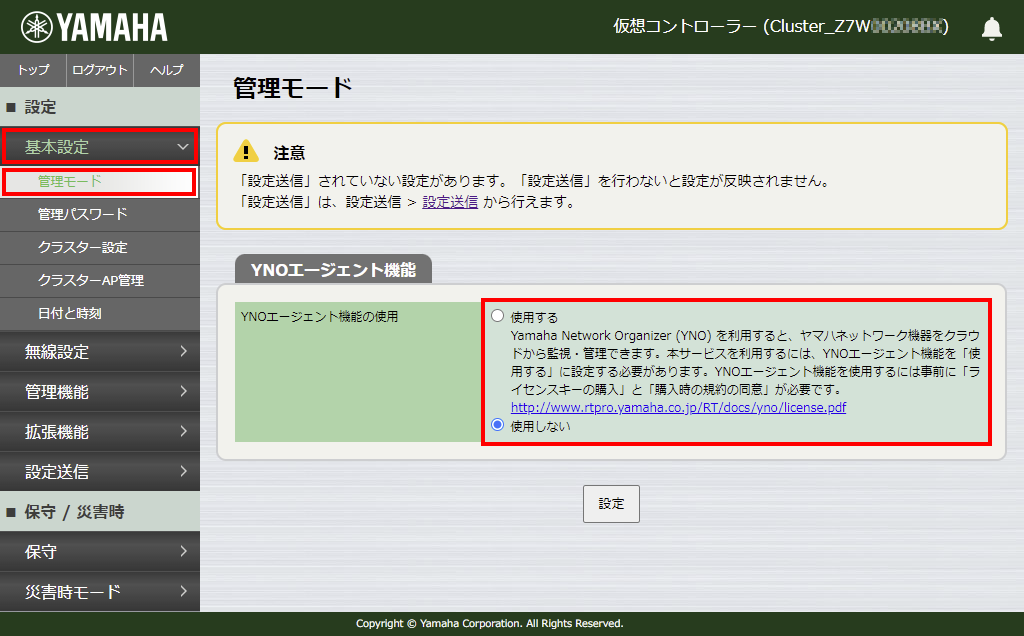
Task: Expand the 管理機能 menu
Action: tap(99, 391)
